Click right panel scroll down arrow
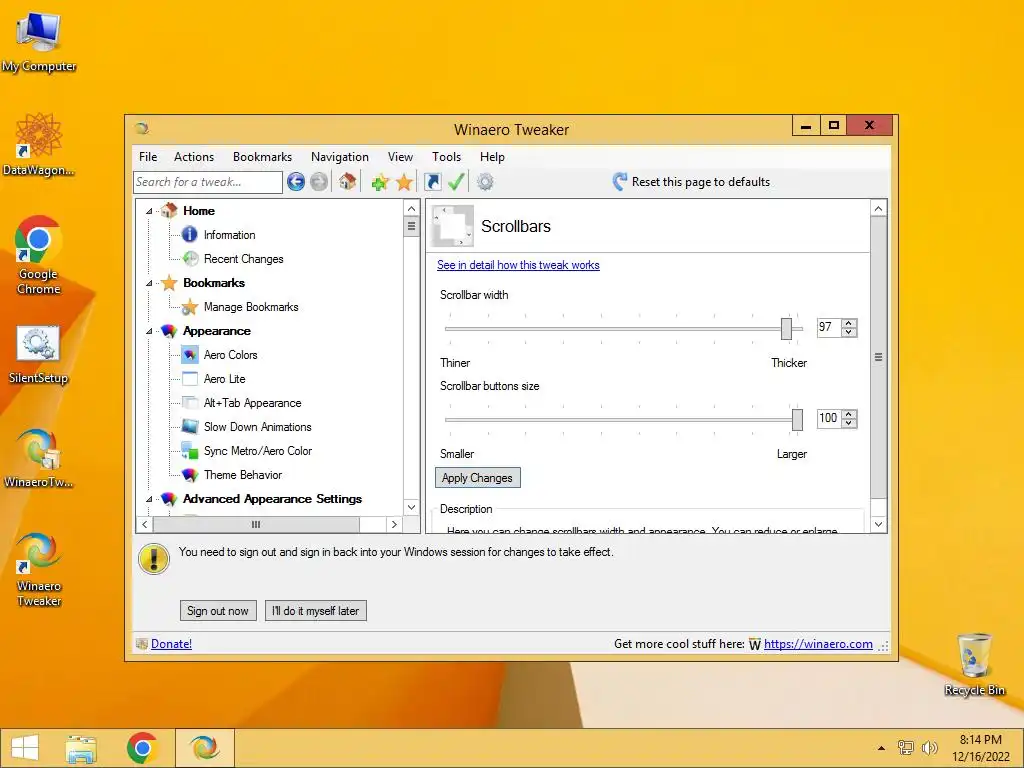The image size is (1024, 768). (878, 524)
